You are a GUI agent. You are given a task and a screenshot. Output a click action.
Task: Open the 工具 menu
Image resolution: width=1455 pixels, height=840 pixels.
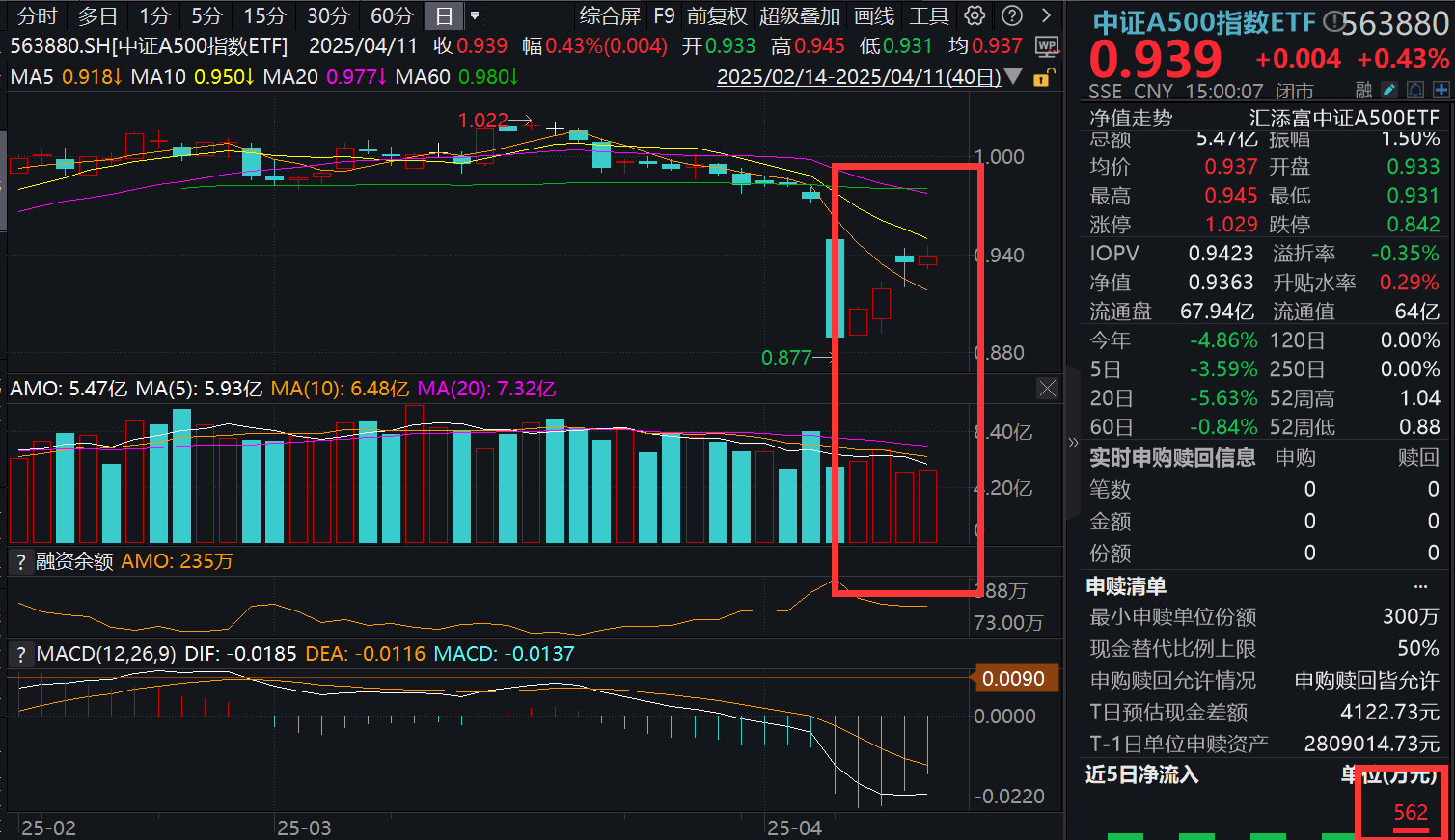point(931,14)
